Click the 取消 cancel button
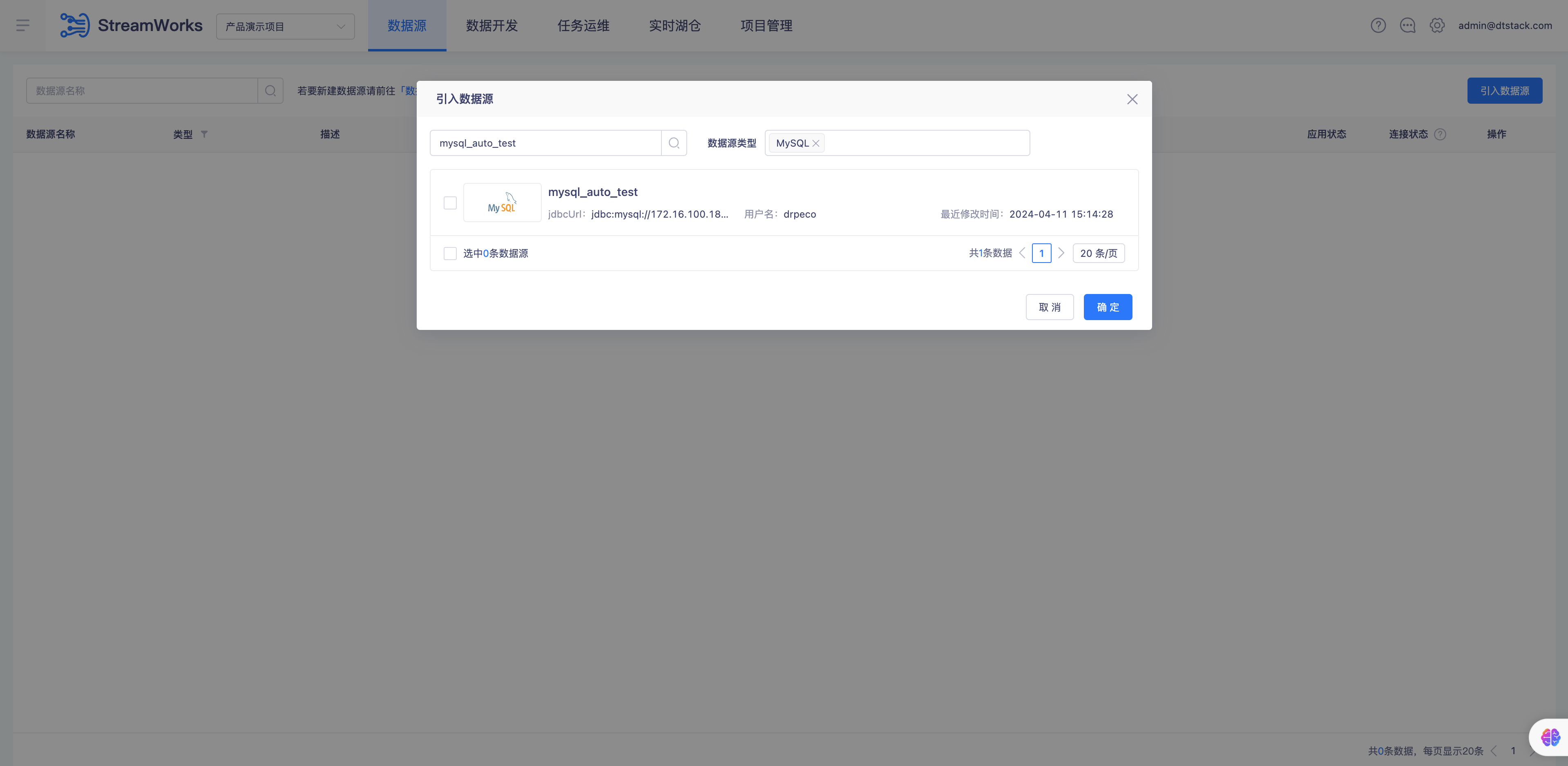Screen dimensions: 1568x766 click(x=1050, y=307)
